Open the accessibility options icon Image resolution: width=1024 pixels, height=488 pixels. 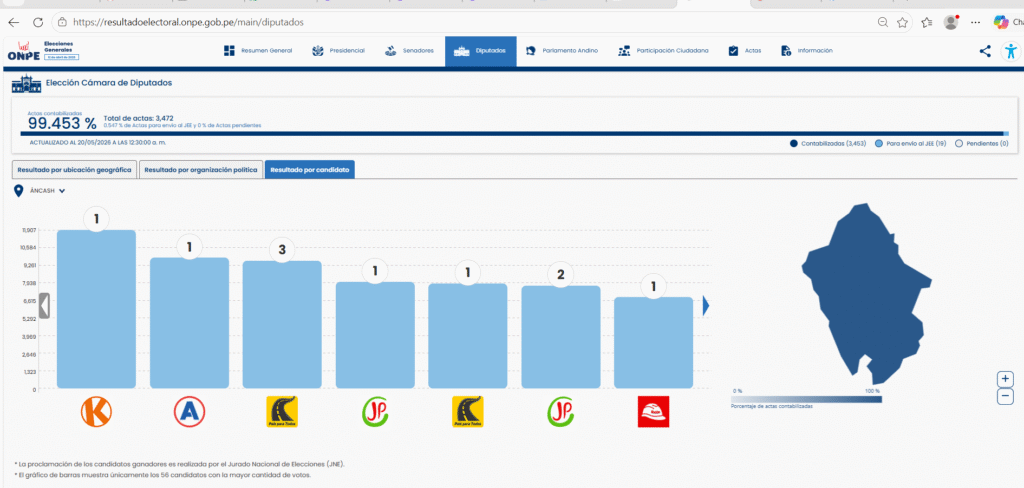coord(1011,51)
